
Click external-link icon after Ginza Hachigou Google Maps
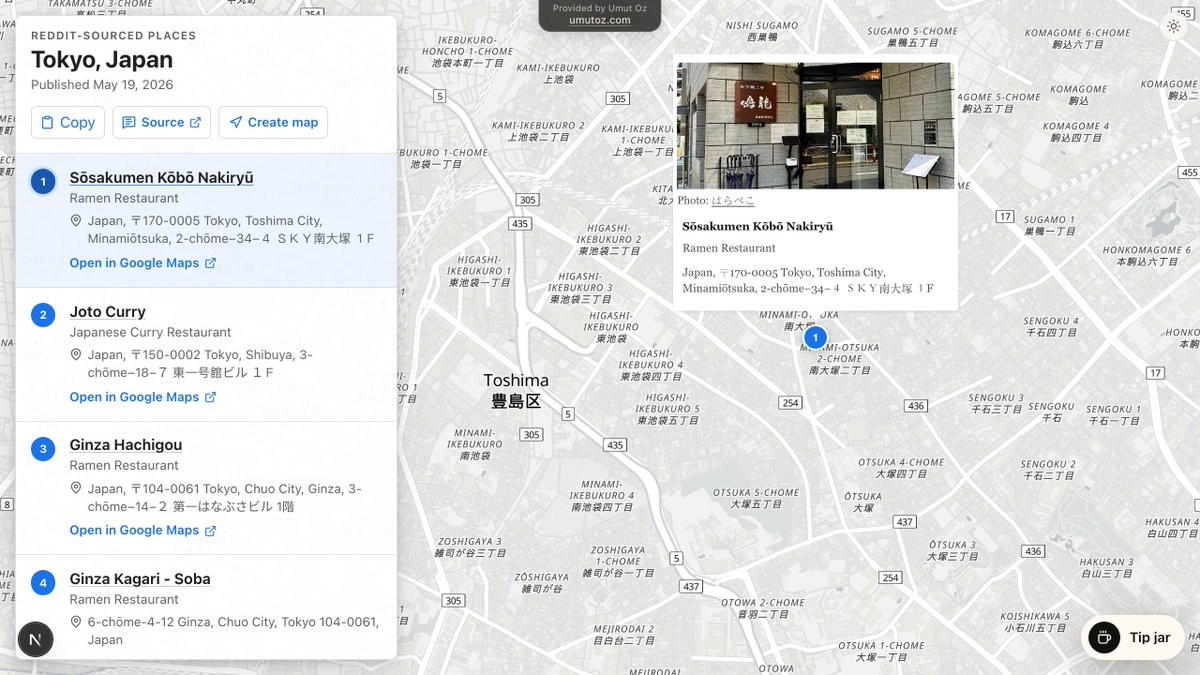210,530
